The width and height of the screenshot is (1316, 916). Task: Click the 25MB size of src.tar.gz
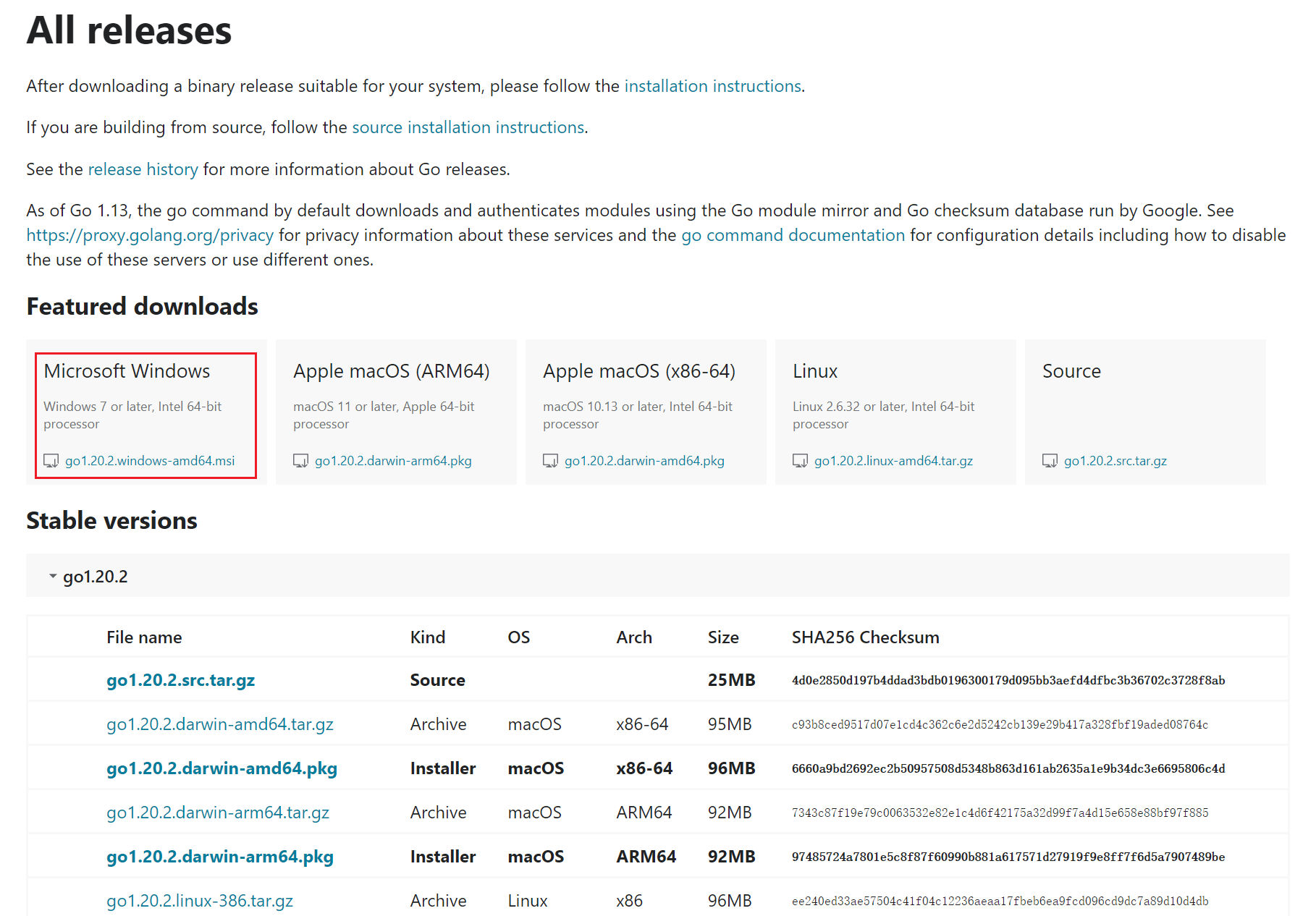[x=731, y=680]
